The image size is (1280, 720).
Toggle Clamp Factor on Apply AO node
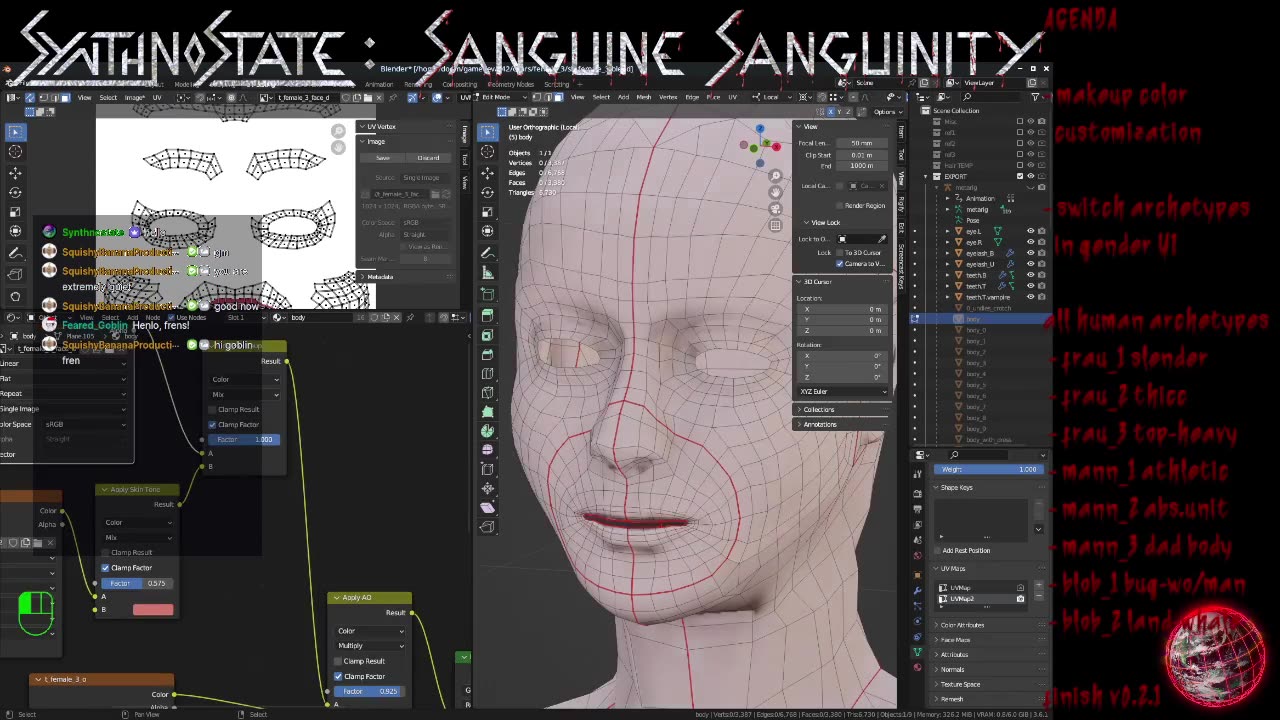click(x=338, y=676)
